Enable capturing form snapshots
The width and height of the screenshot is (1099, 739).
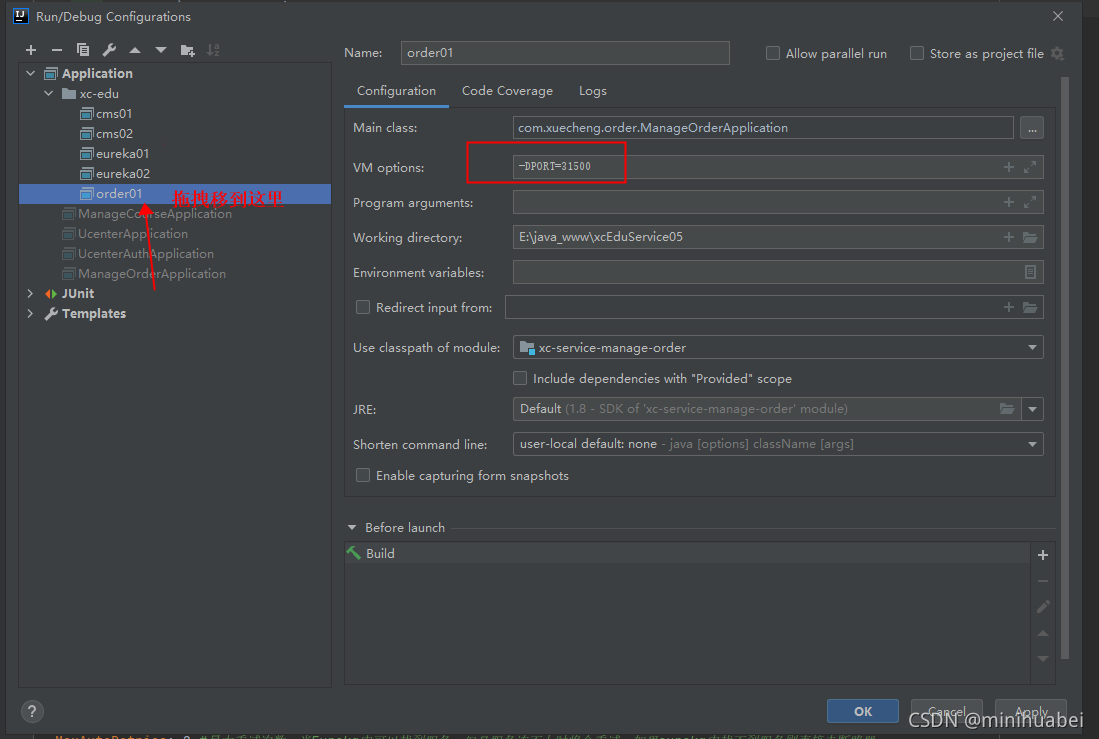coord(362,475)
